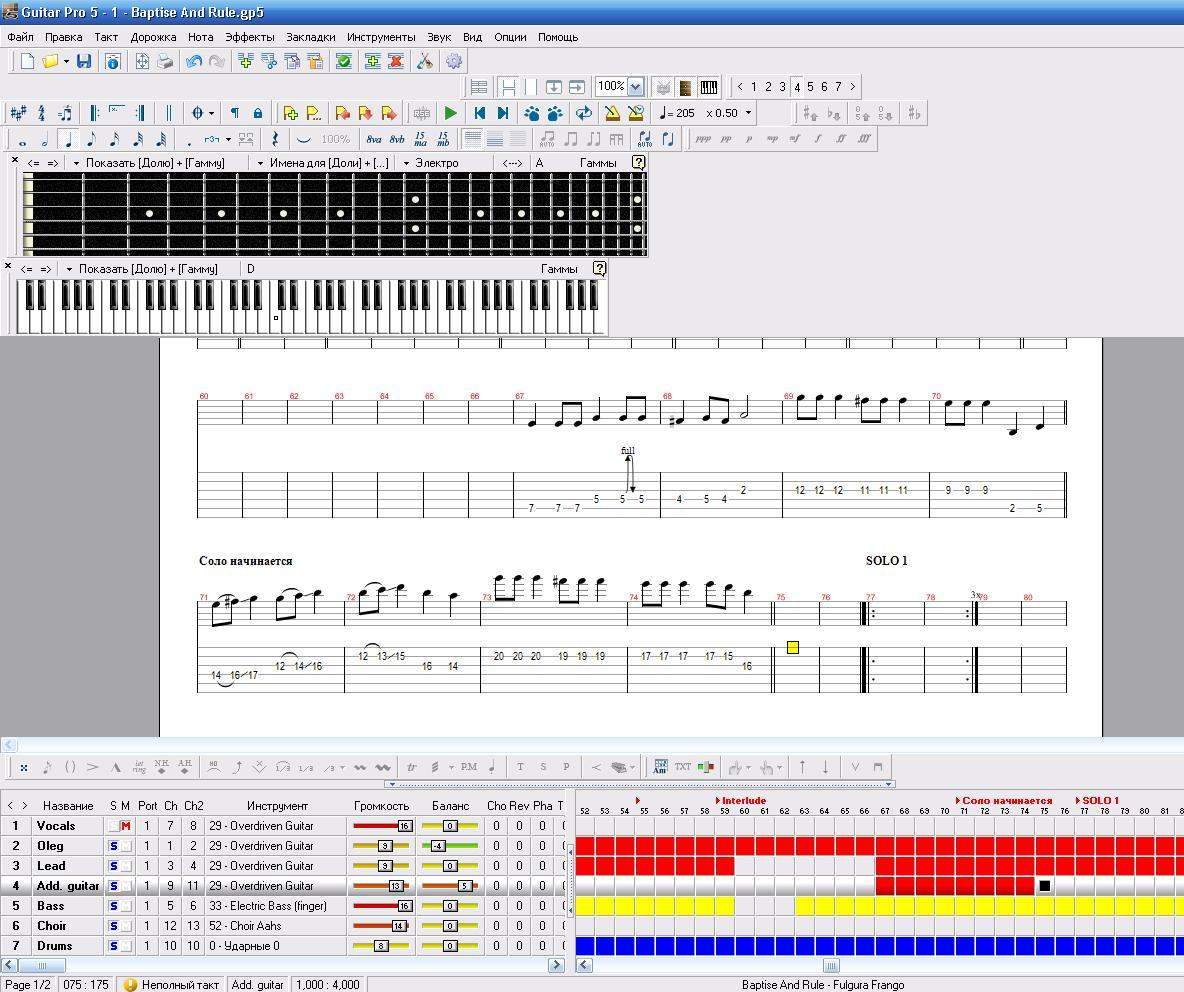This screenshot has height=992, width=1184.
Task: Select the quarter note duration
Action: click(69, 139)
